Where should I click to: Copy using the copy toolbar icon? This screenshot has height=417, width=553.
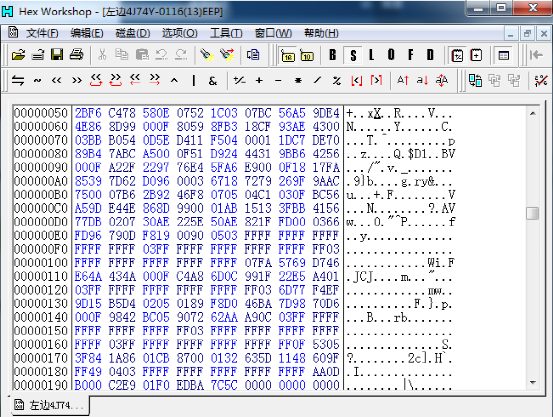coord(122,55)
